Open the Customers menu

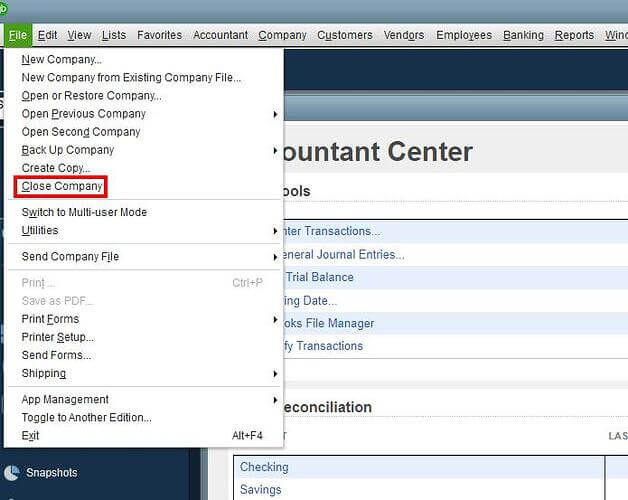click(x=345, y=35)
